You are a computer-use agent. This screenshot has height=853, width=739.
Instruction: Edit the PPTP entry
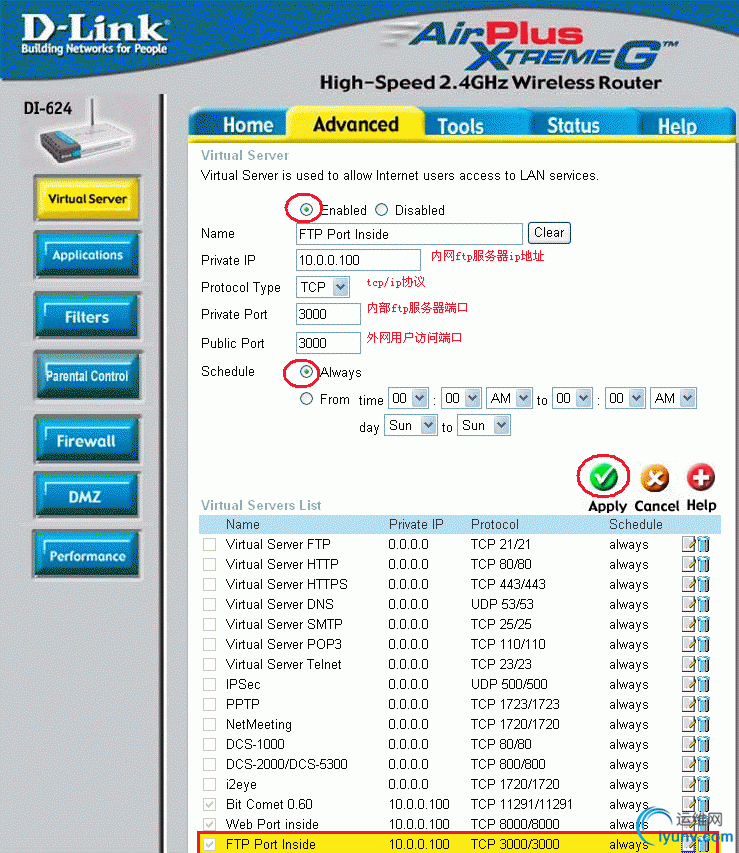pos(688,704)
